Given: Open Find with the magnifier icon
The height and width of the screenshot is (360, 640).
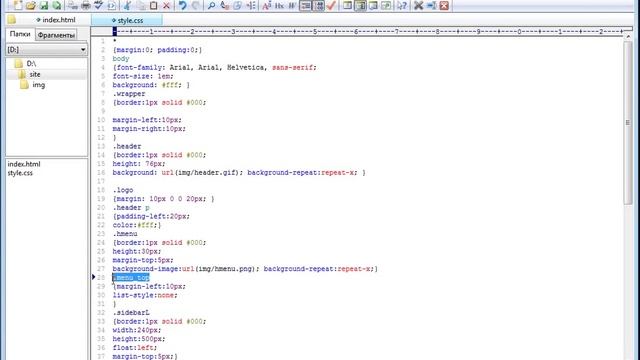Looking at the screenshot, I should [211, 5].
